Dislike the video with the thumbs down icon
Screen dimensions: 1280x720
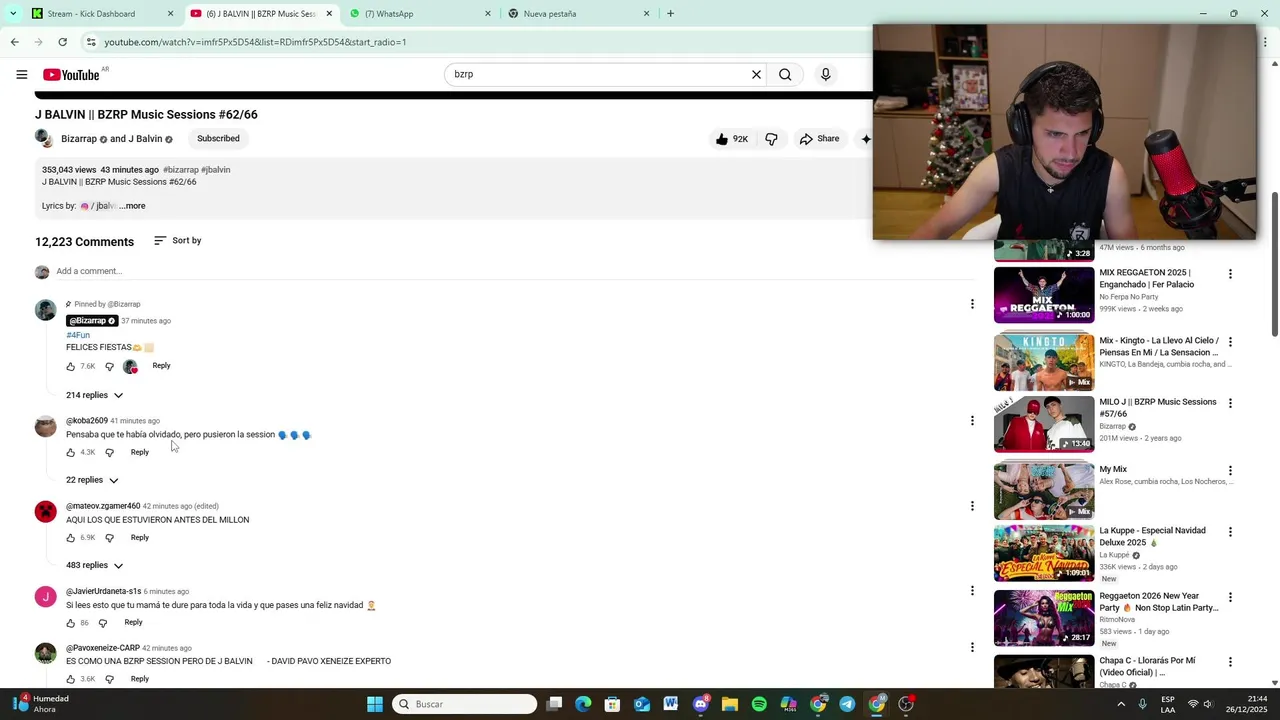771,139
